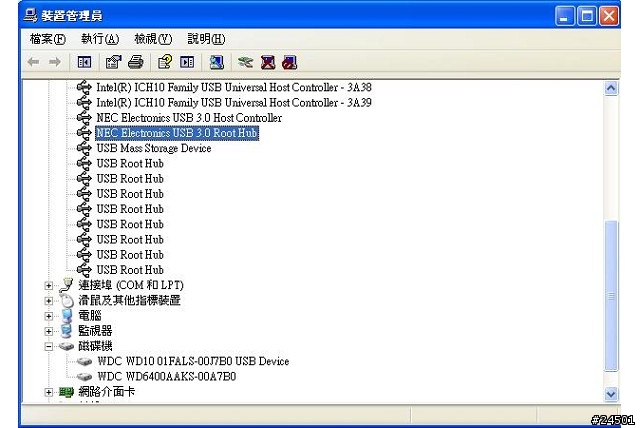Click the Print toolbar icon
Screen dimensions: 640x428
point(136,62)
